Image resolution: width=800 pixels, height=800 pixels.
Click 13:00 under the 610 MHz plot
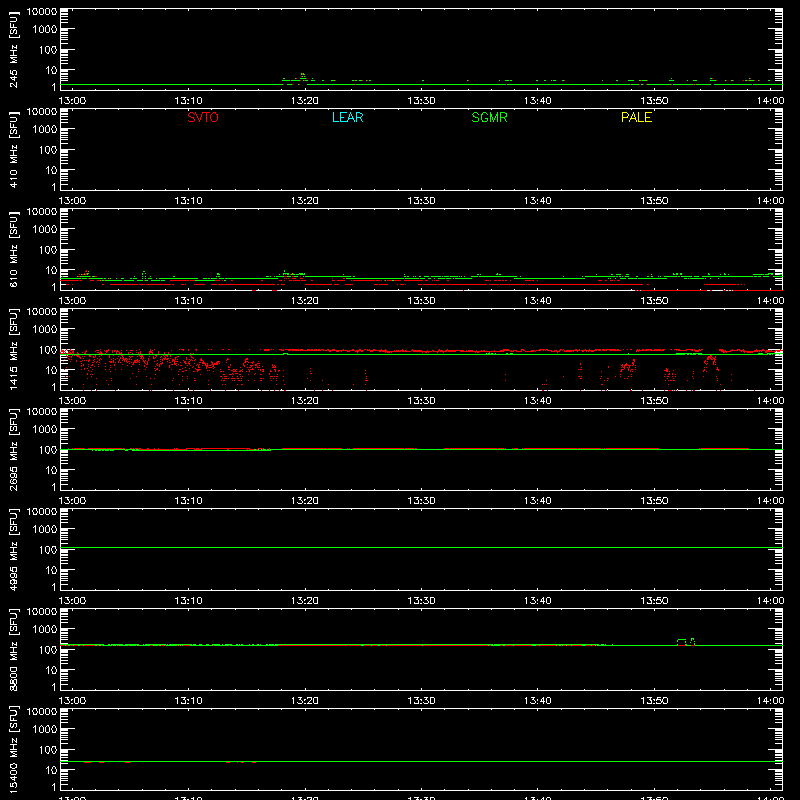tap(72, 301)
